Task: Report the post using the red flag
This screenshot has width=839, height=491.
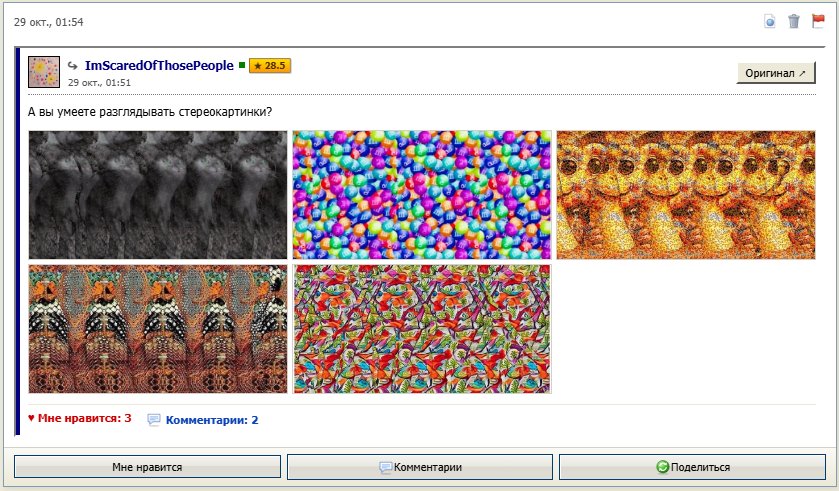Action: point(818,21)
